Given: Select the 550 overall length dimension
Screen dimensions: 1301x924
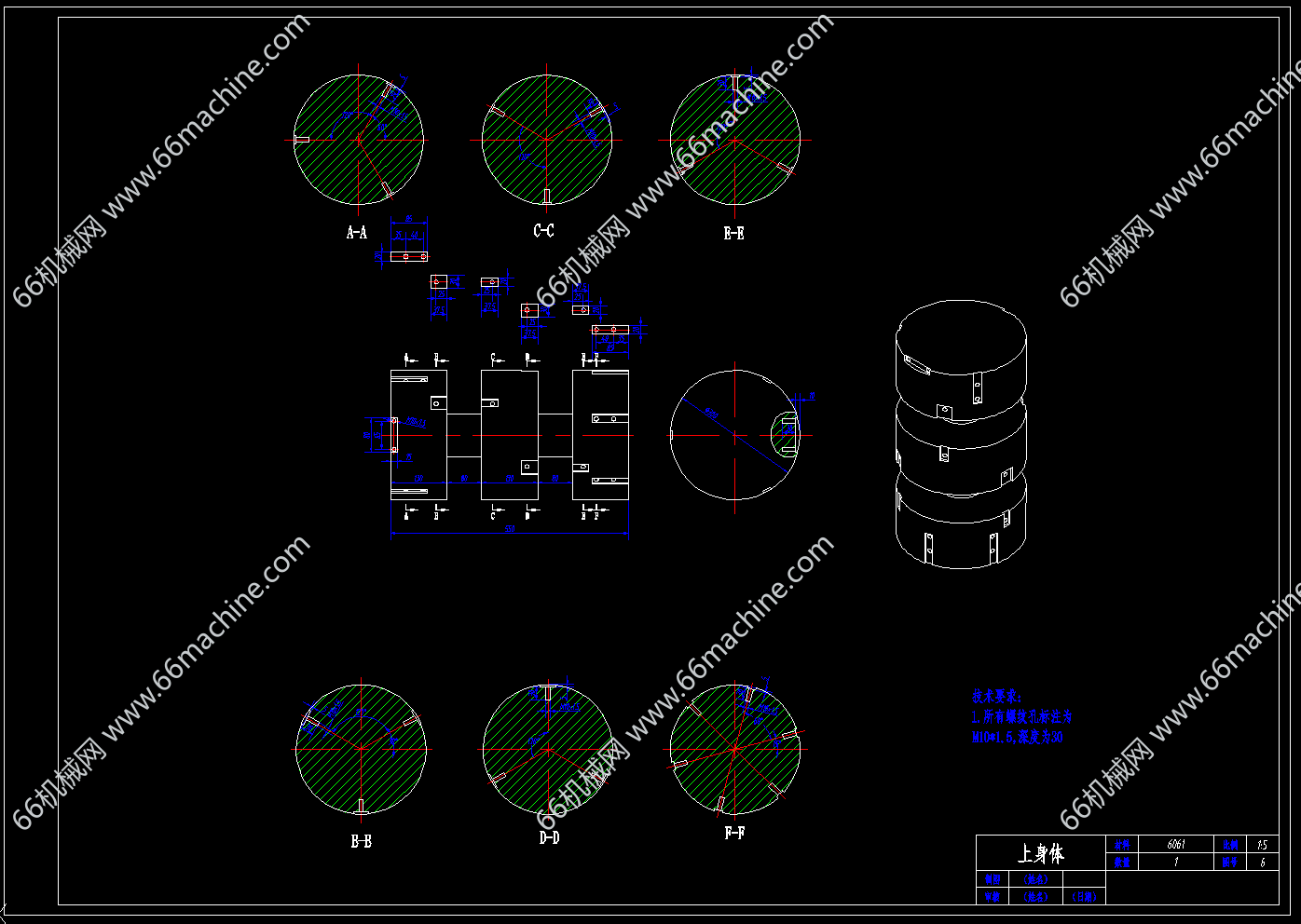Looking at the screenshot, I should point(510,530).
